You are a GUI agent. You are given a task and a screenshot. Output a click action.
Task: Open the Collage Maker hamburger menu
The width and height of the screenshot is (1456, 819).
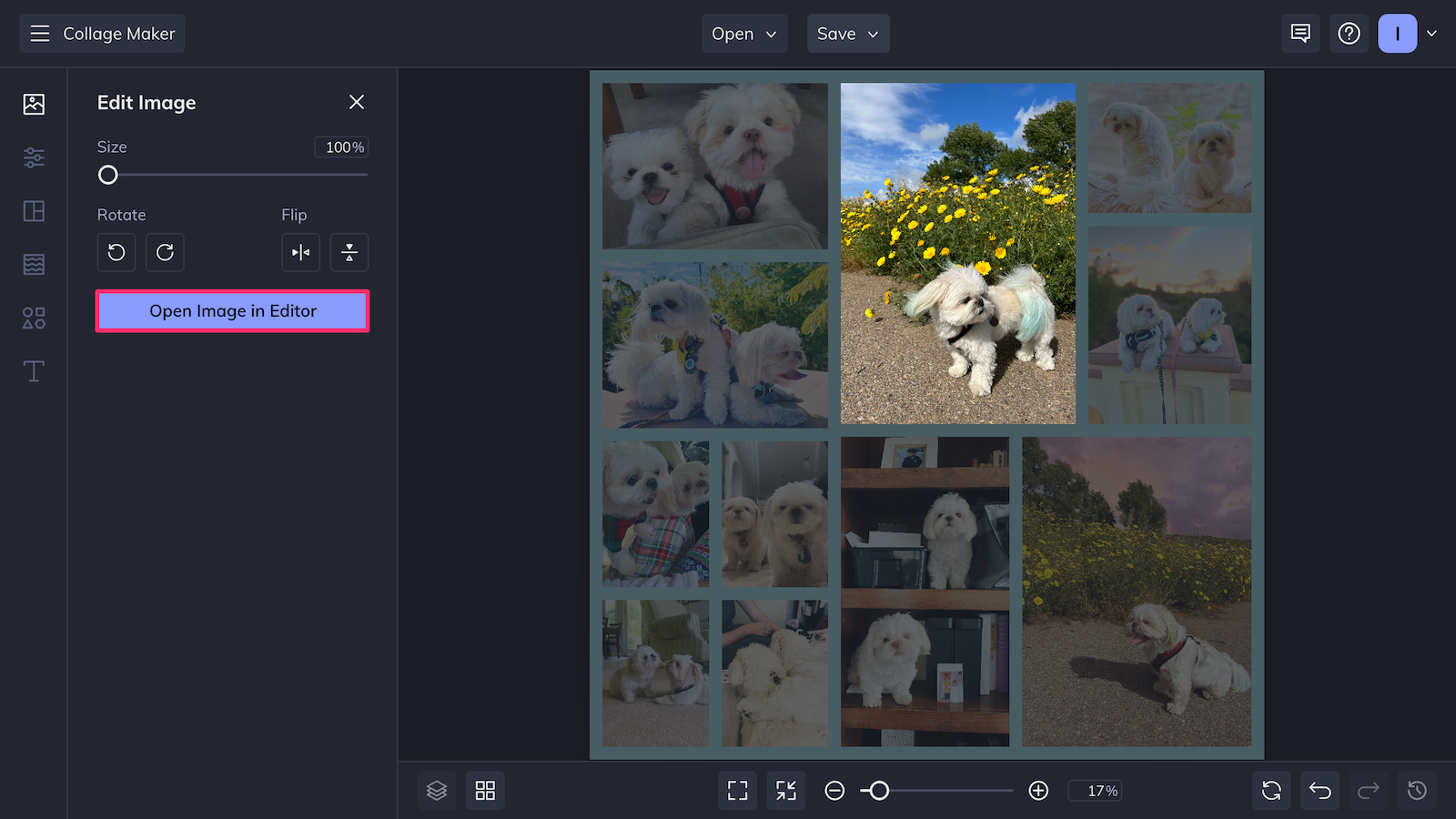click(39, 33)
